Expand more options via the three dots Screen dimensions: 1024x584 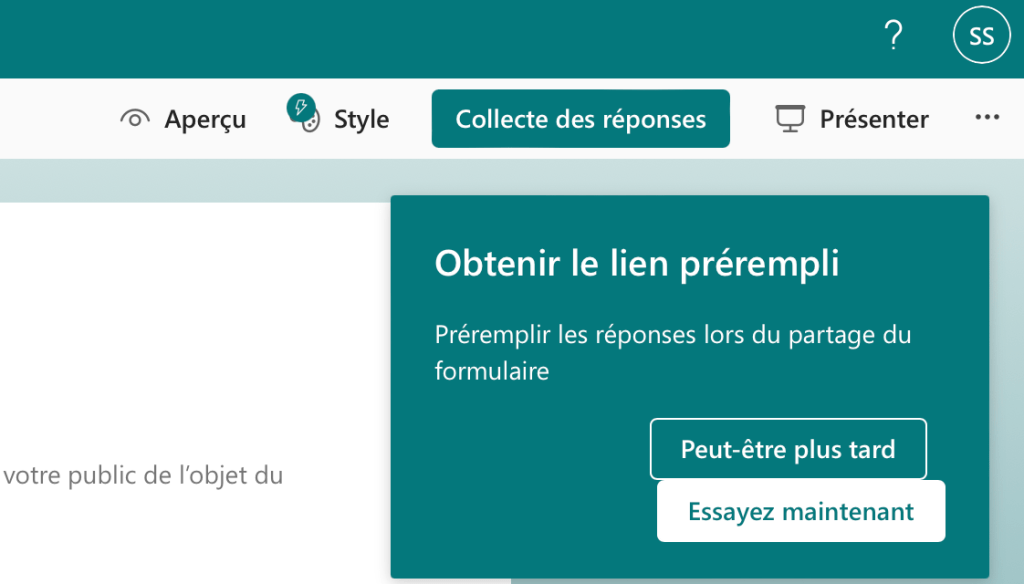pos(986,118)
